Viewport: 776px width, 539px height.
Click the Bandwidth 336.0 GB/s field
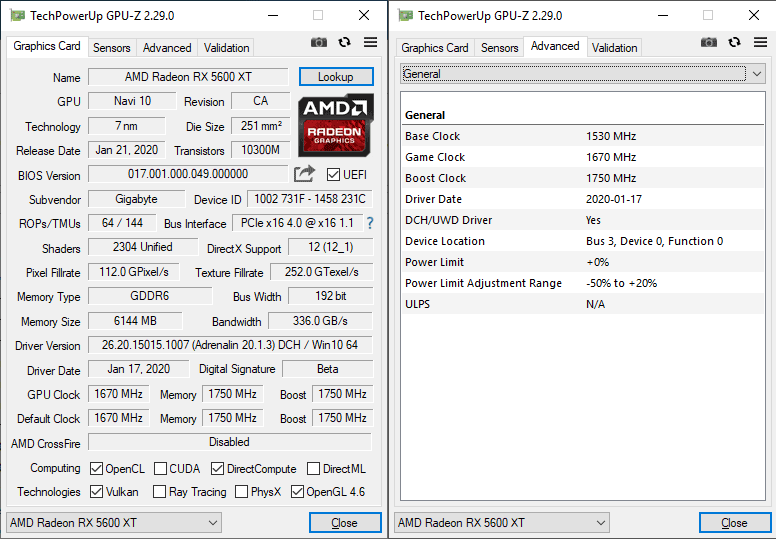pos(320,321)
